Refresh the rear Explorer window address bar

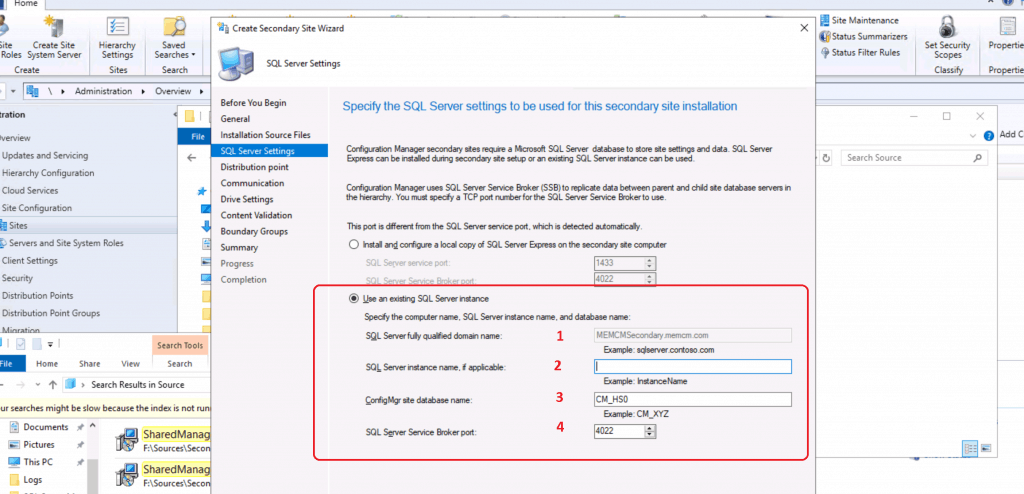click(826, 157)
